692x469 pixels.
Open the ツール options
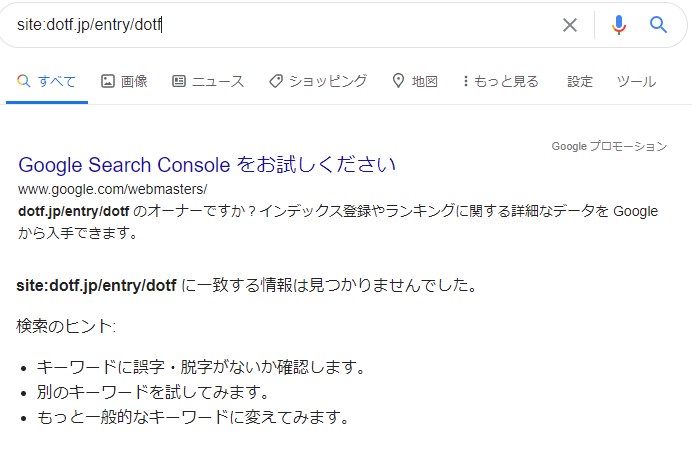tap(636, 82)
